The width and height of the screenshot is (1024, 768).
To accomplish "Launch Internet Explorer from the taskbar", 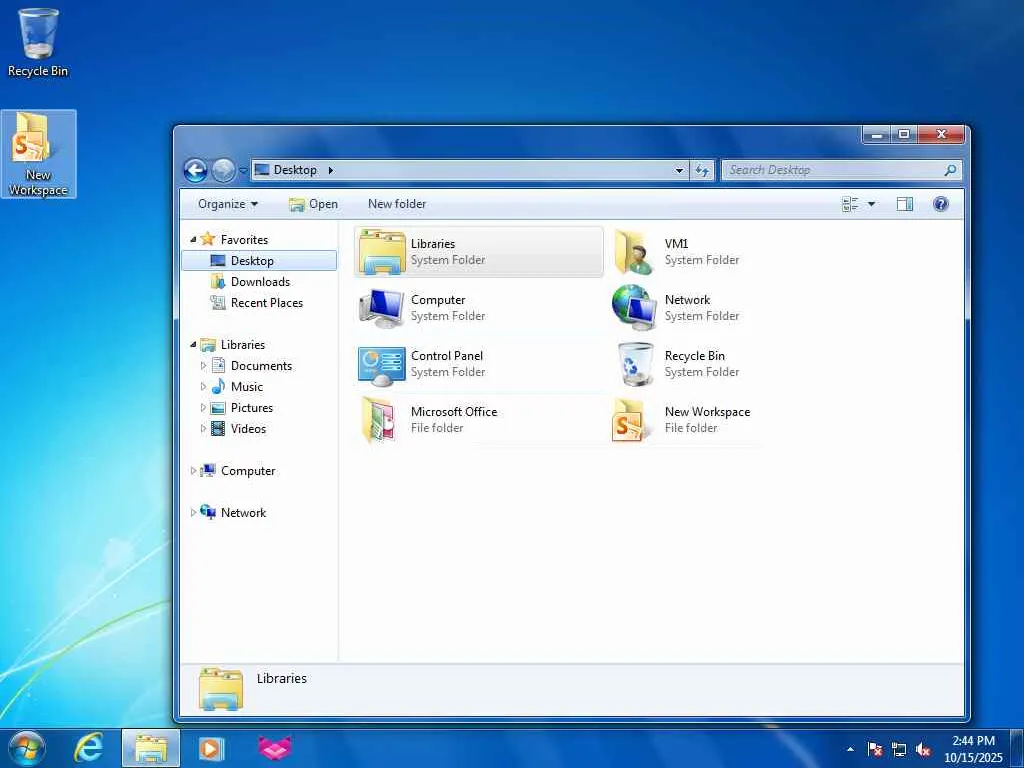I will (89, 748).
